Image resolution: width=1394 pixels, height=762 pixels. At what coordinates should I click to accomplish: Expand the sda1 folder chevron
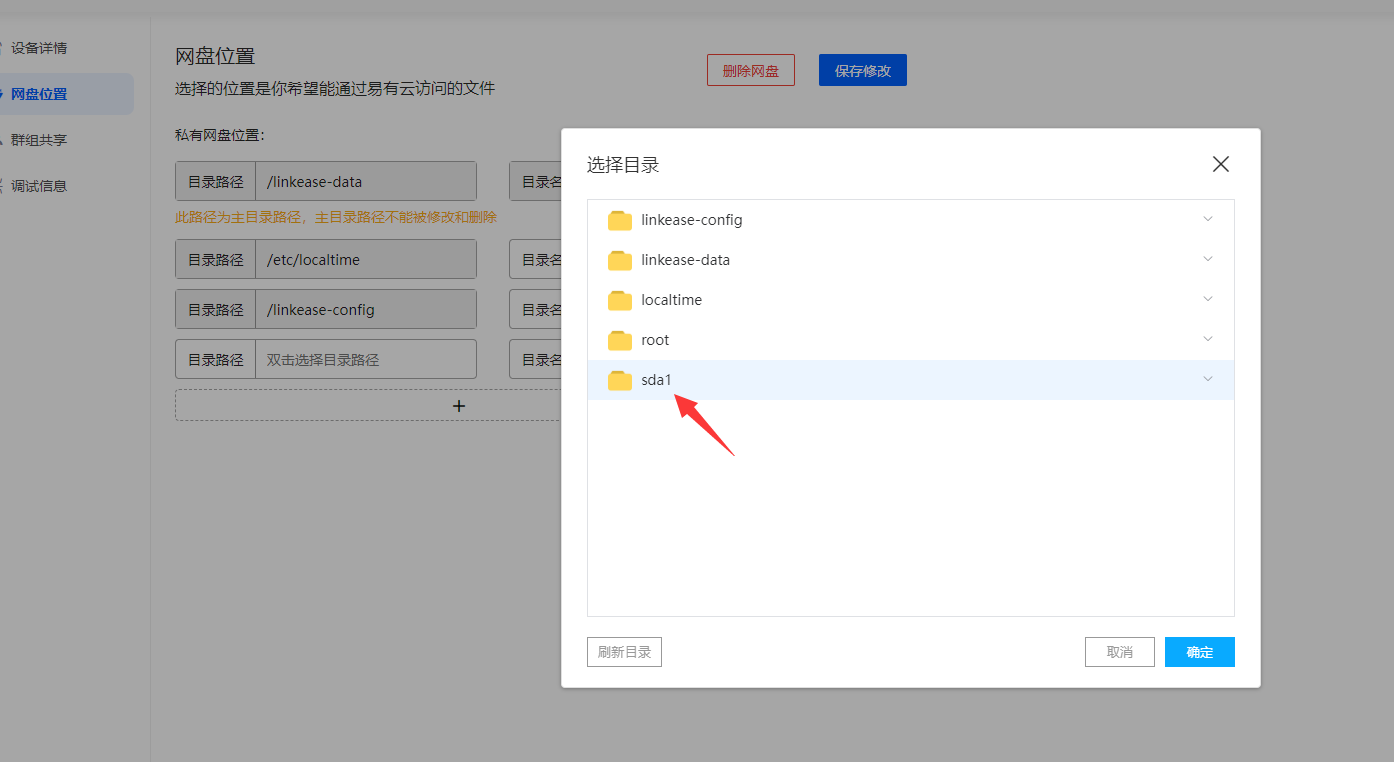coord(1207,379)
